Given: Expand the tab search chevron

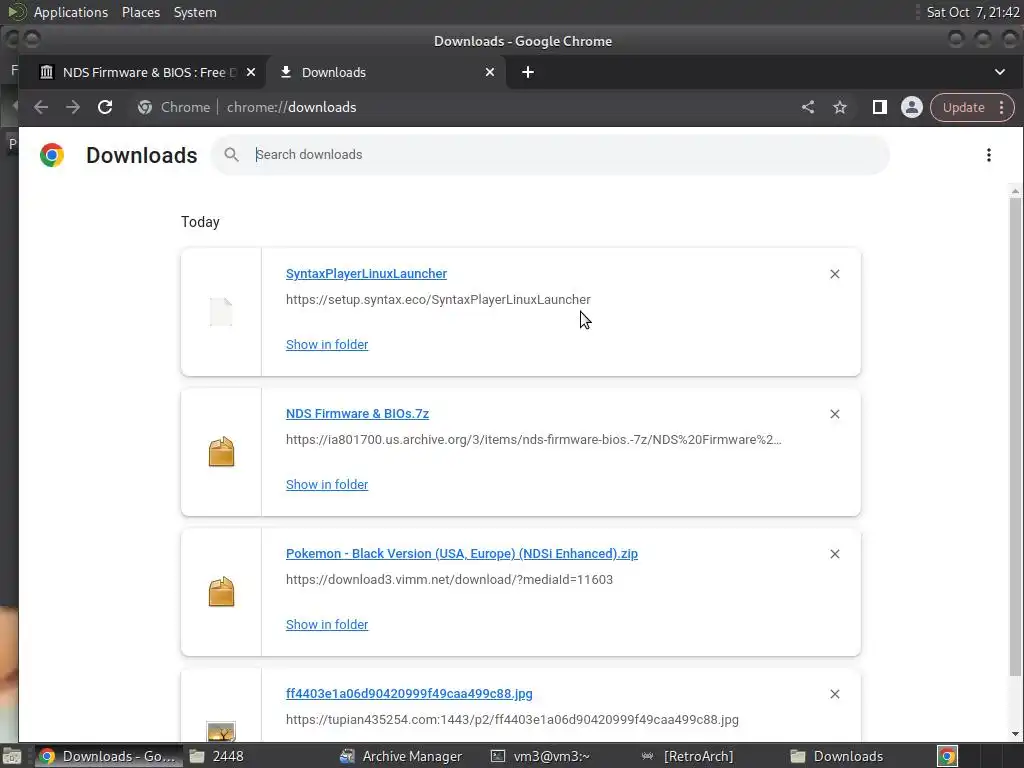Looking at the screenshot, I should pyautogui.click(x=1000, y=72).
